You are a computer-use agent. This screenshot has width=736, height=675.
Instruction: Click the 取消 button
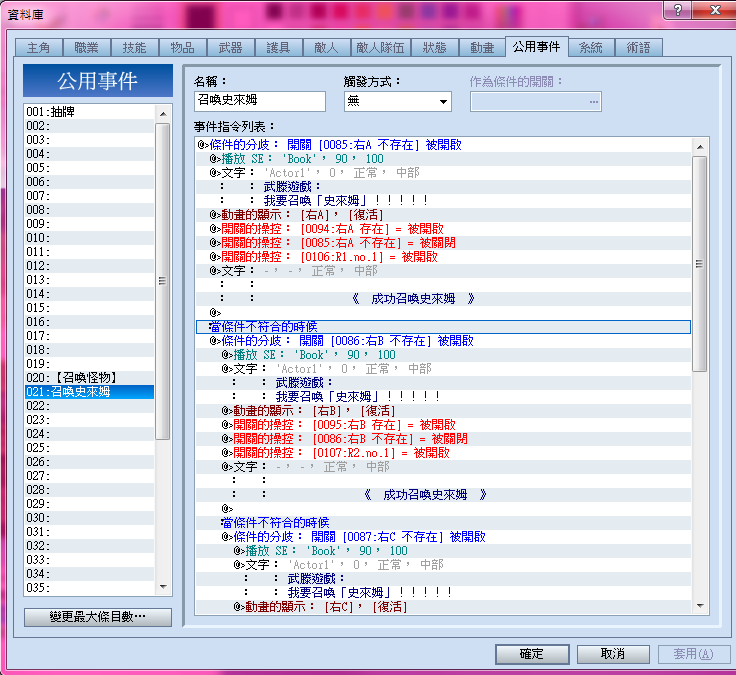point(613,654)
